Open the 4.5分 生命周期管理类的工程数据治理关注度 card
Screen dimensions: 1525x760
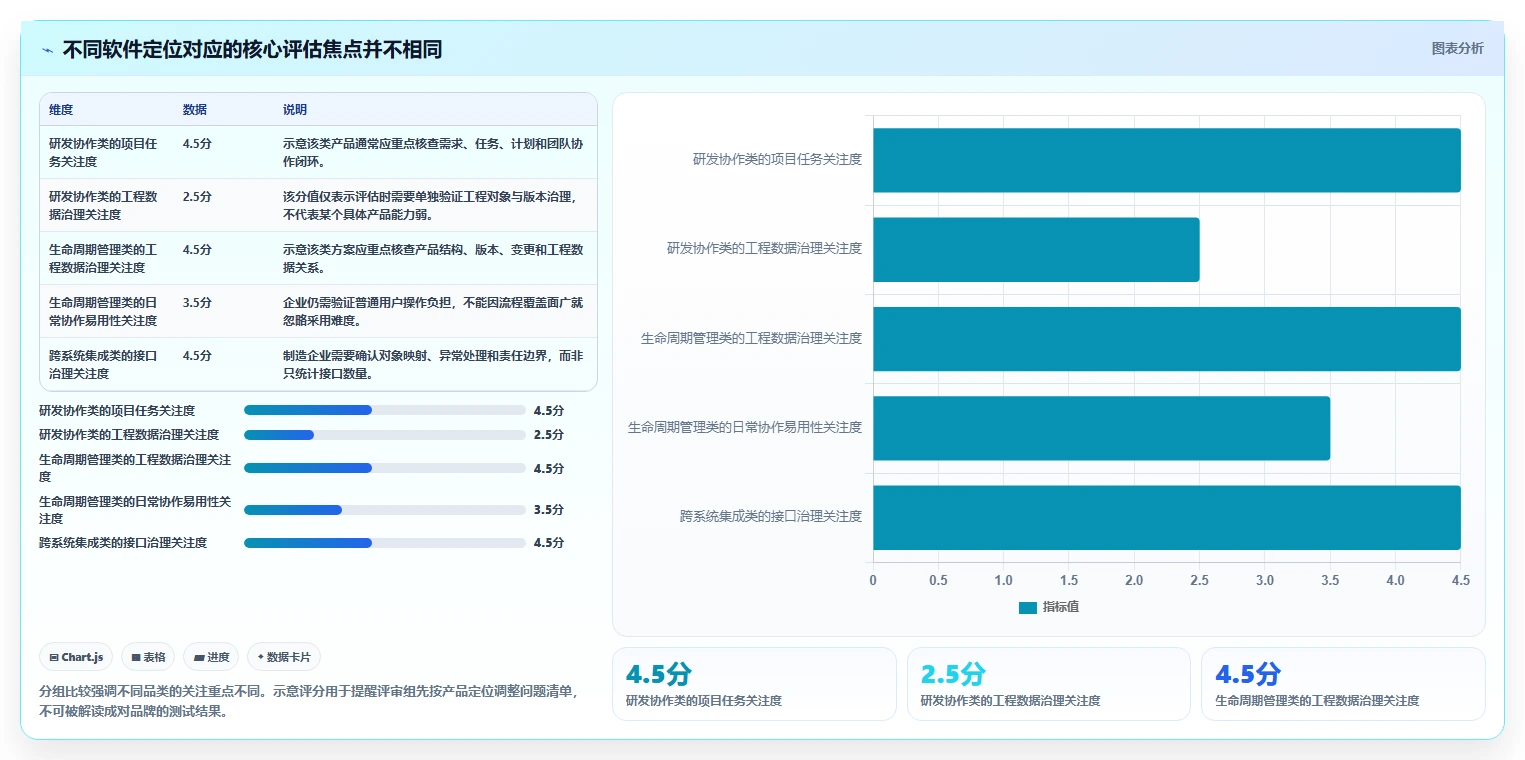(1343, 684)
